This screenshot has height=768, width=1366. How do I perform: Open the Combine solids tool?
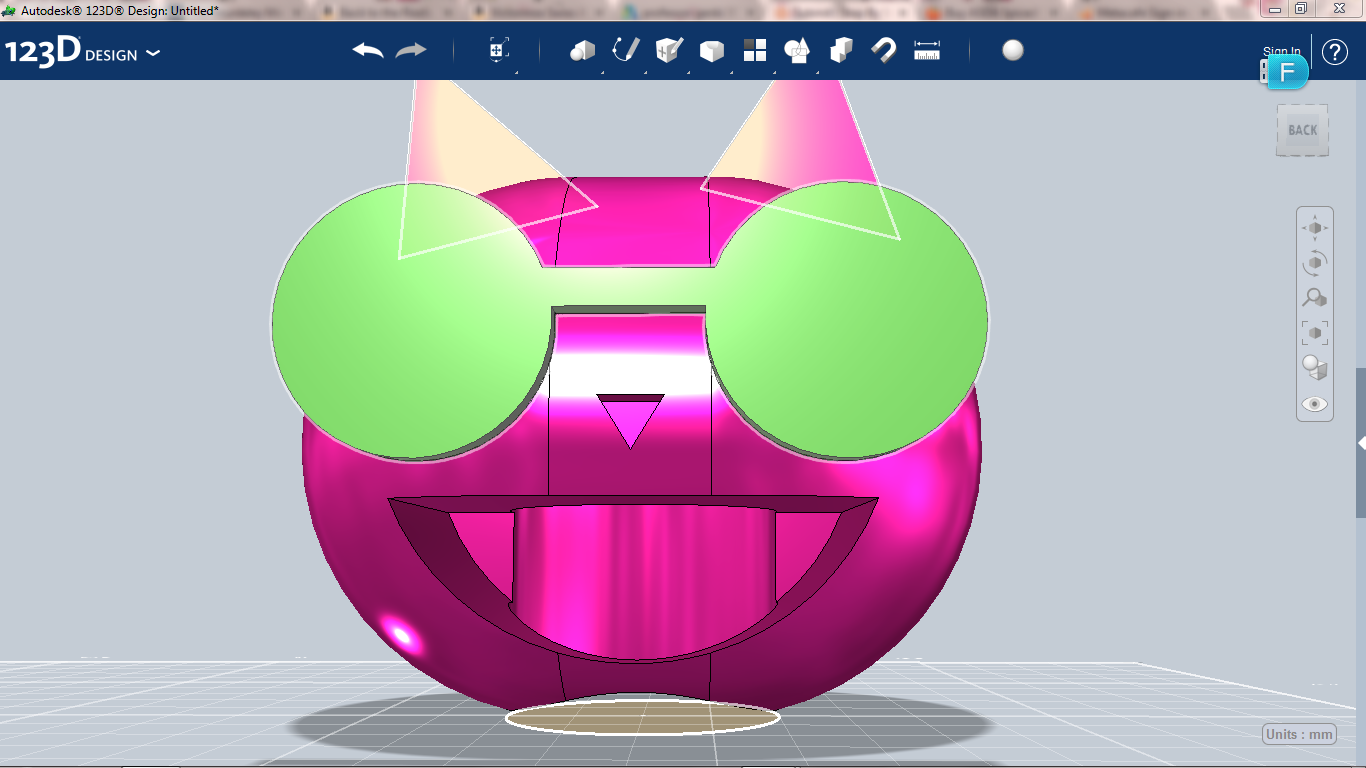pyautogui.click(x=841, y=50)
